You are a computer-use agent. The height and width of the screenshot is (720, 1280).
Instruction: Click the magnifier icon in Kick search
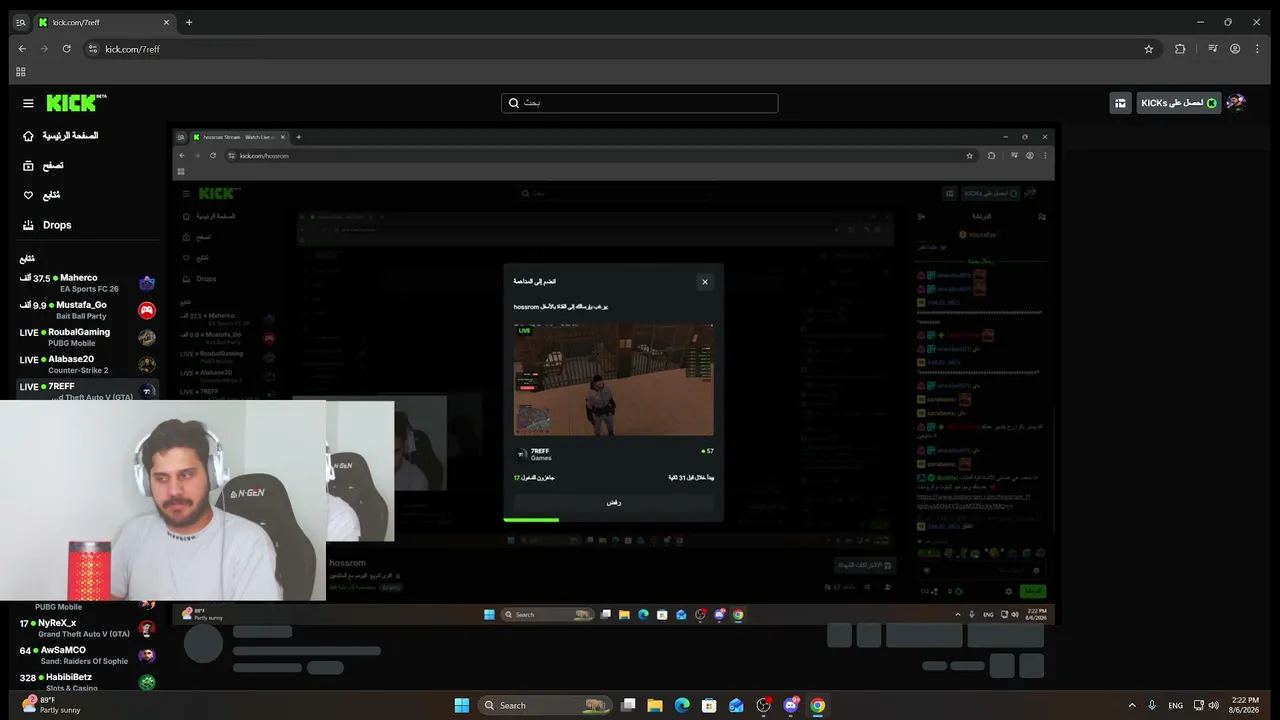(x=514, y=103)
